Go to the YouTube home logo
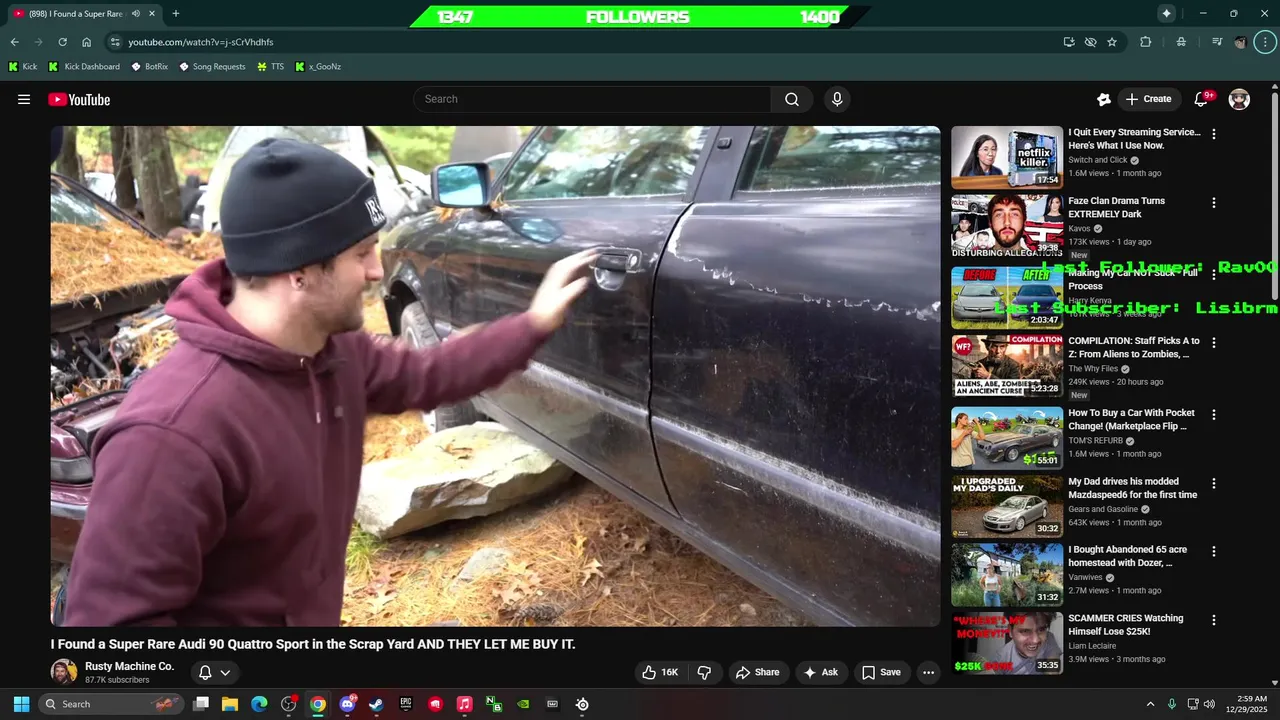 click(x=79, y=99)
